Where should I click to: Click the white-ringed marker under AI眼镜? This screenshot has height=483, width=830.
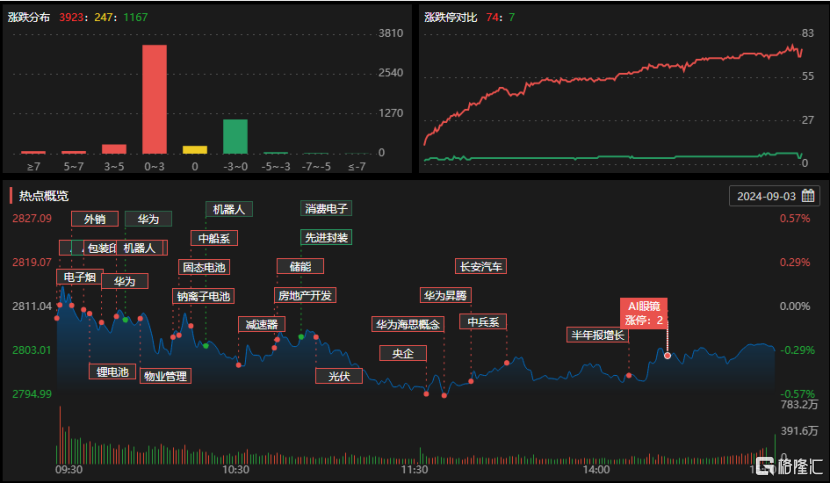(667, 355)
